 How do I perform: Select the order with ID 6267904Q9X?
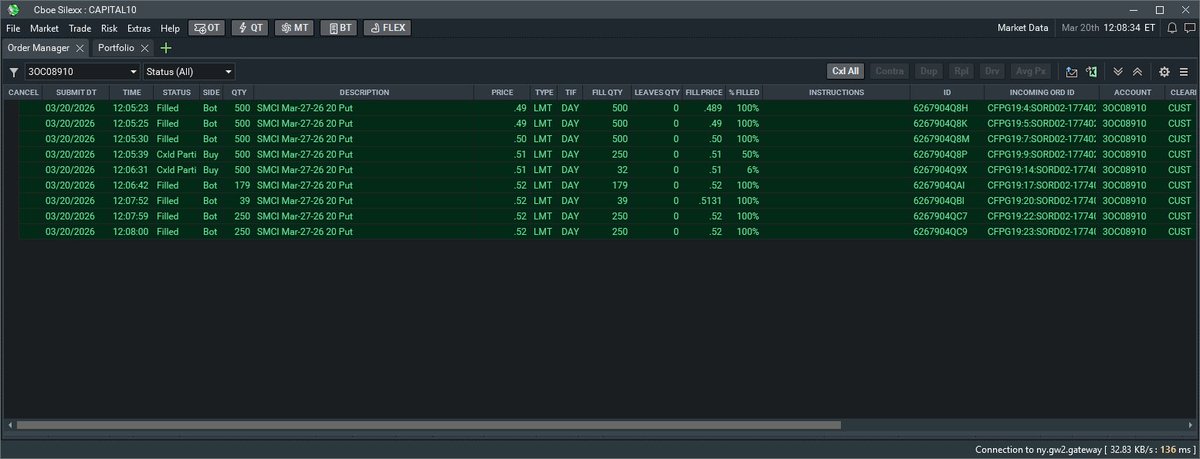click(600, 170)
